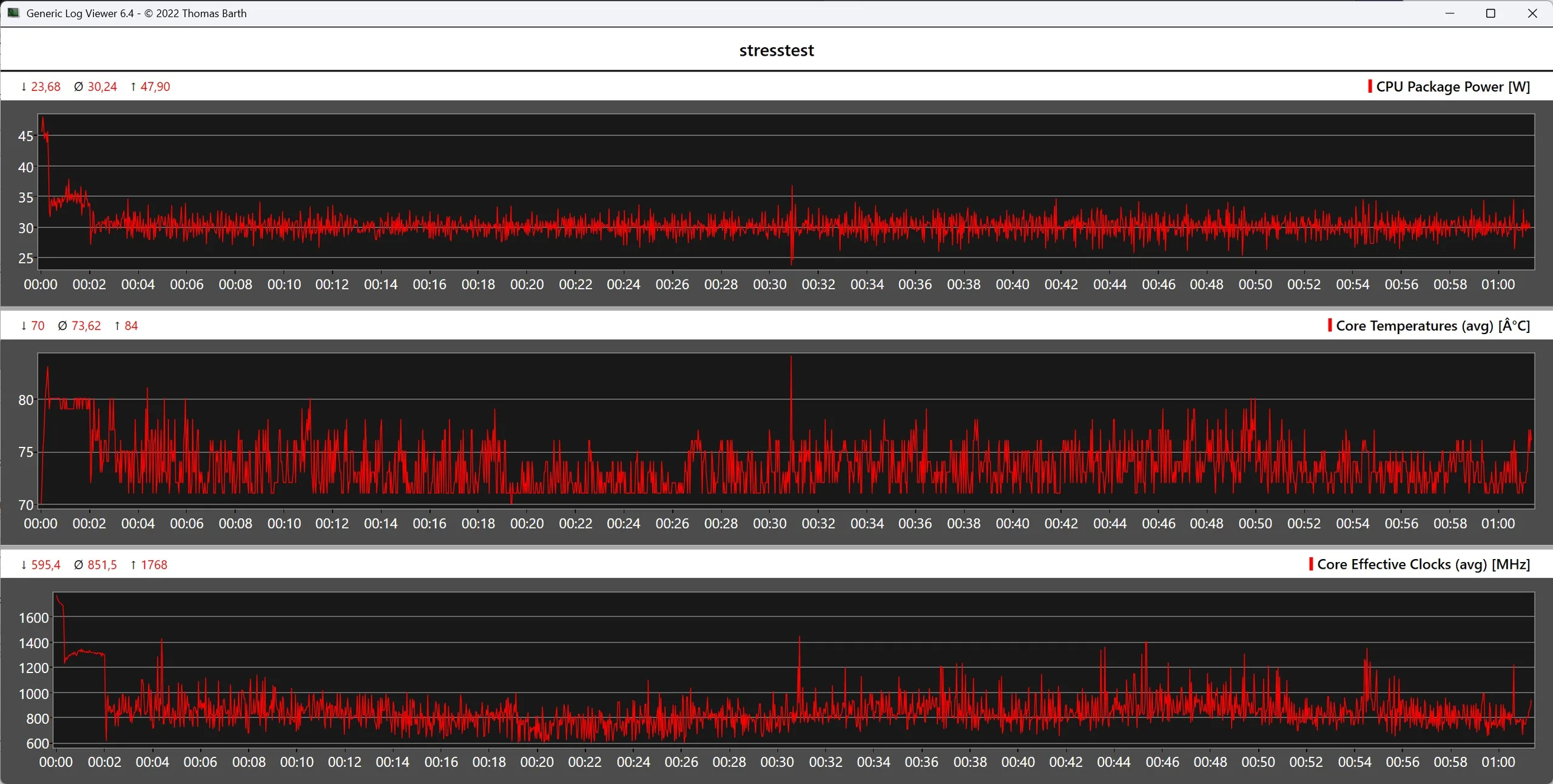Click the power maximum value 47,90
The image size is (1553, 784).
point(155,87)
